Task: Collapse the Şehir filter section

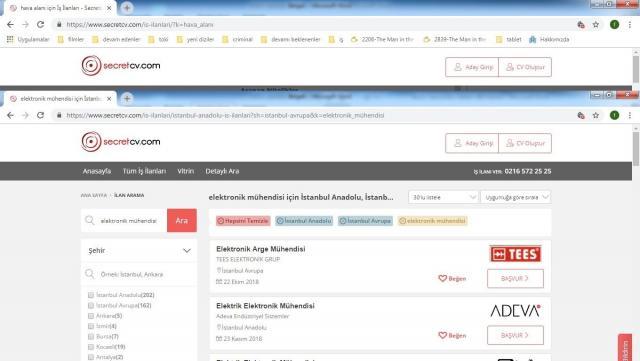Action: coord(187,251)
